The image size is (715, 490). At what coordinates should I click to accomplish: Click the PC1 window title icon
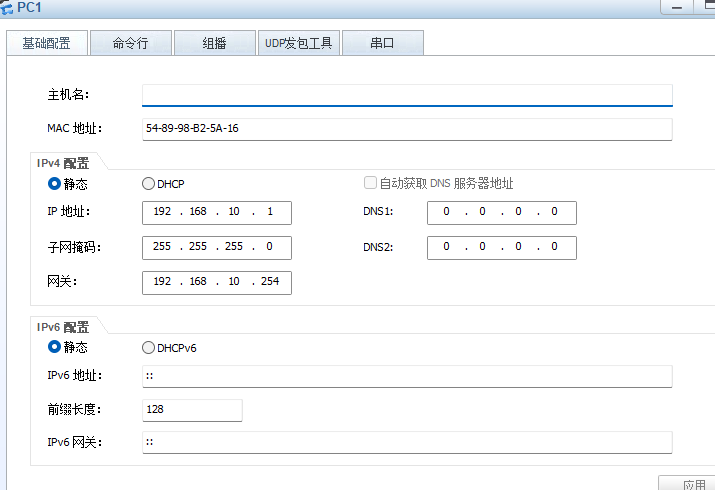pos(8,8)
